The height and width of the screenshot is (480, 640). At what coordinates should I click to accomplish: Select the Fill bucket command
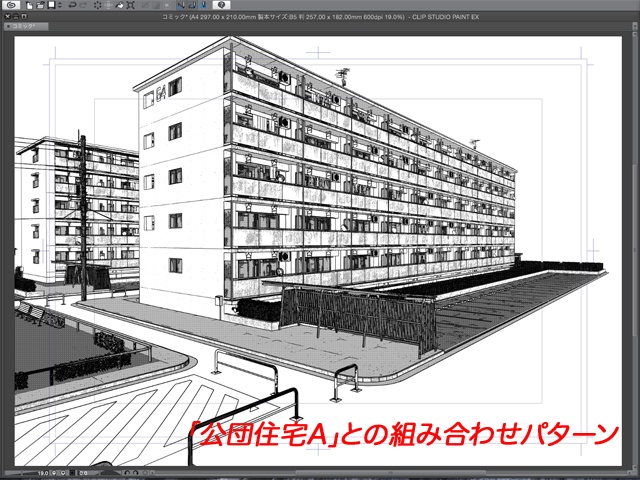coord(120,5)
